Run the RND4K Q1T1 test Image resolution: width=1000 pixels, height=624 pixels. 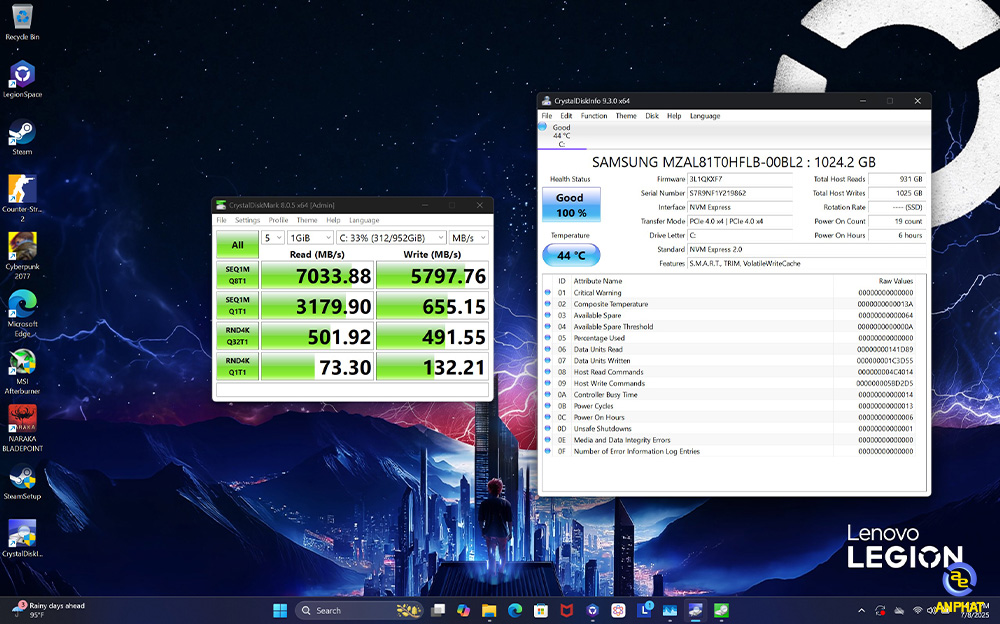click(x=237, y=367)
